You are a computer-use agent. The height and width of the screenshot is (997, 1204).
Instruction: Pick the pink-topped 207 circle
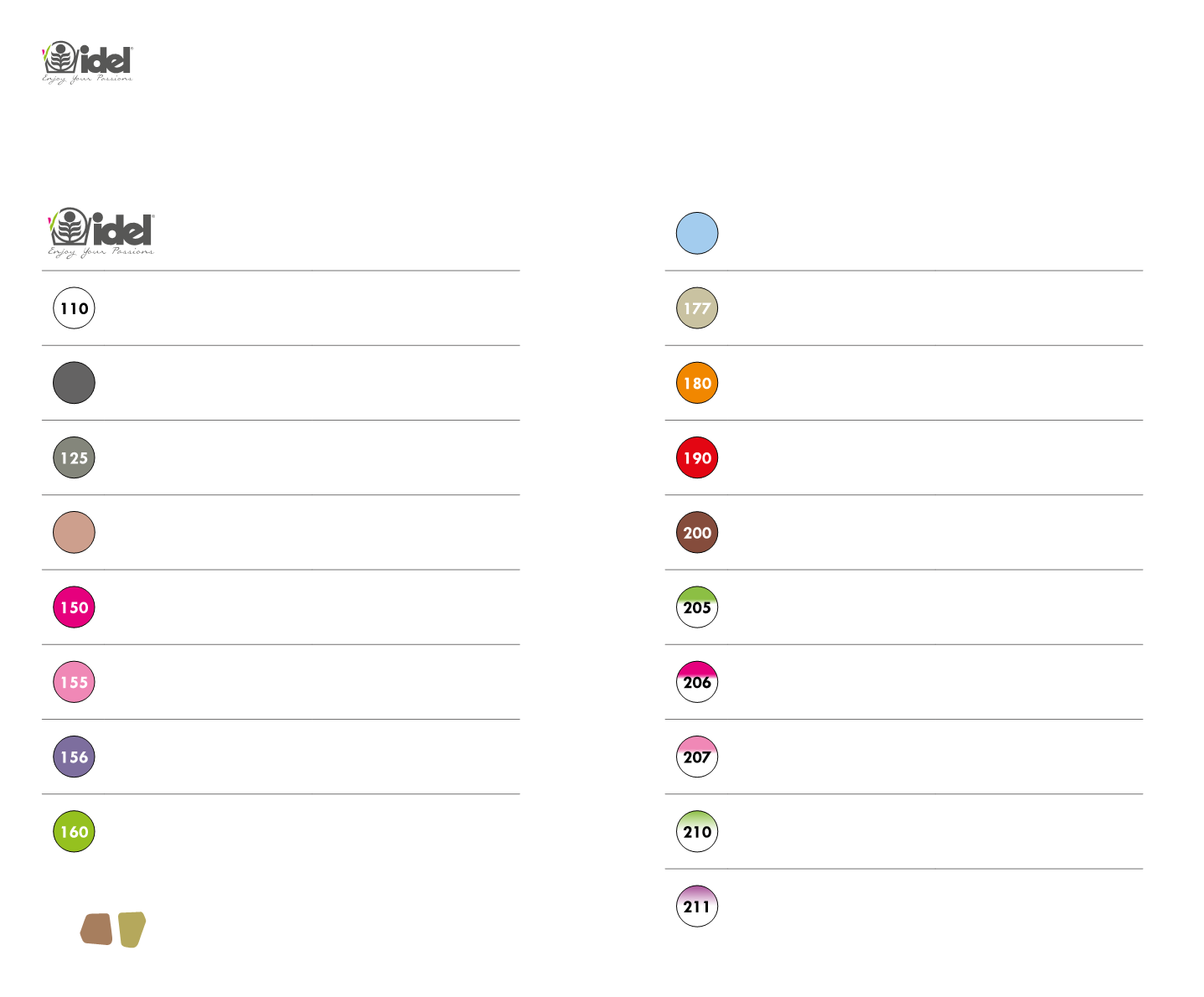(x=697, y=757)
